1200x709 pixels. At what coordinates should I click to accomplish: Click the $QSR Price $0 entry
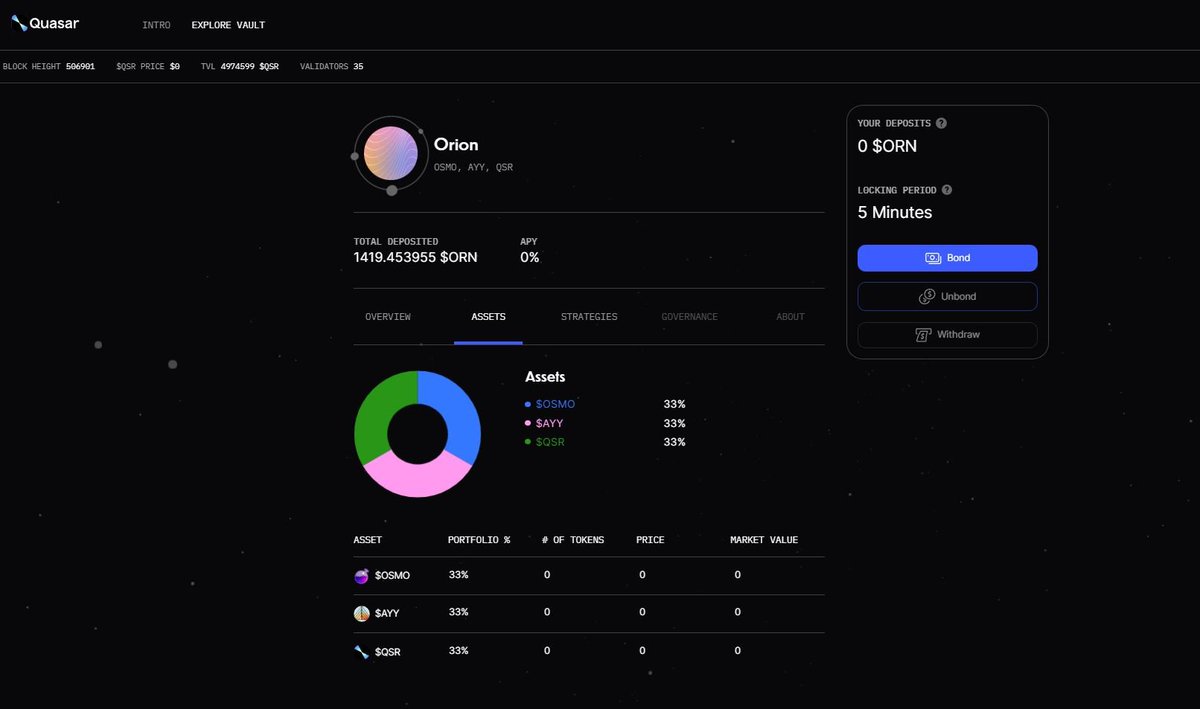point(148,66)
